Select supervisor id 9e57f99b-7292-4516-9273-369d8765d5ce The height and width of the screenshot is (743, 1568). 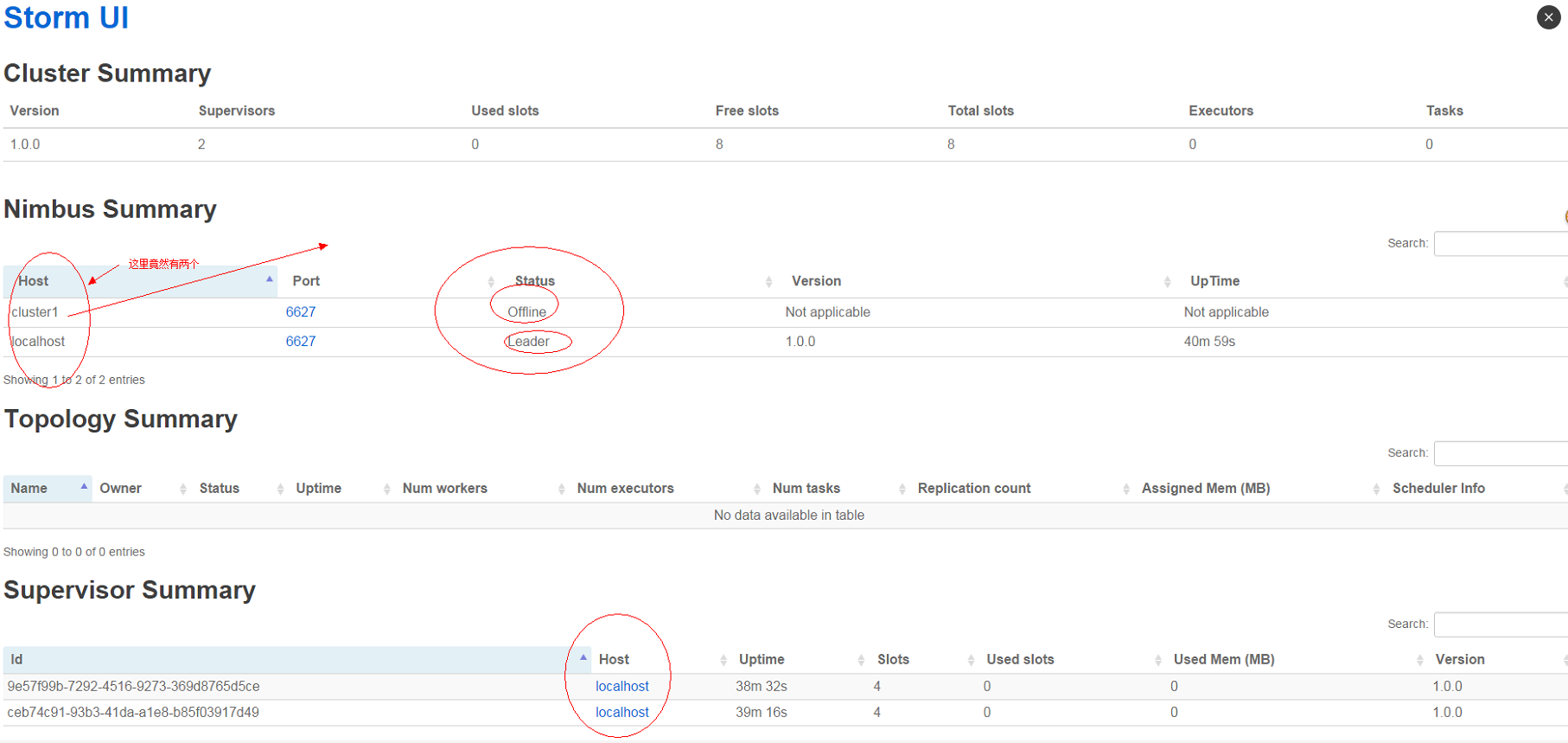(133, 687)
